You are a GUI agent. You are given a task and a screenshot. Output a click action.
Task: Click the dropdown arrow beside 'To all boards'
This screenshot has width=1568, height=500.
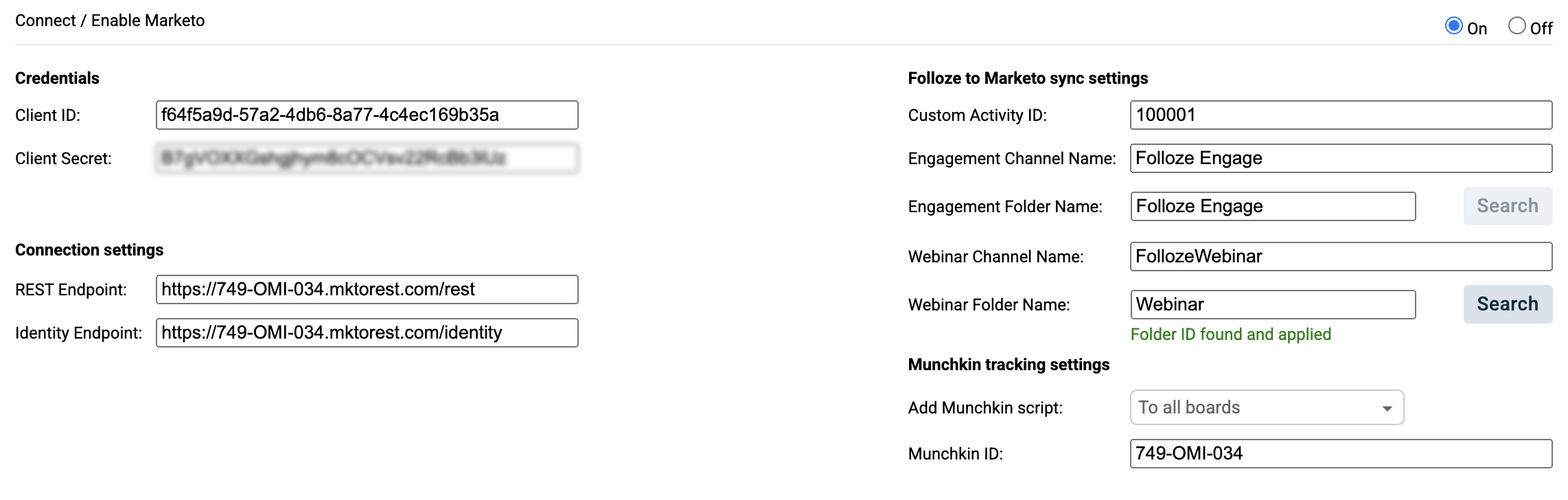click(1387, 409)
